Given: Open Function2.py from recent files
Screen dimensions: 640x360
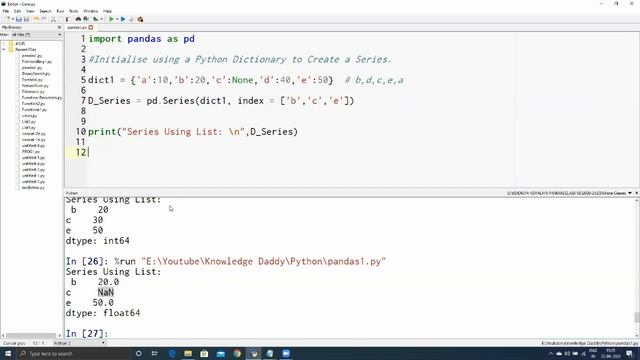Looking at the screenshot, I should 33,104.
